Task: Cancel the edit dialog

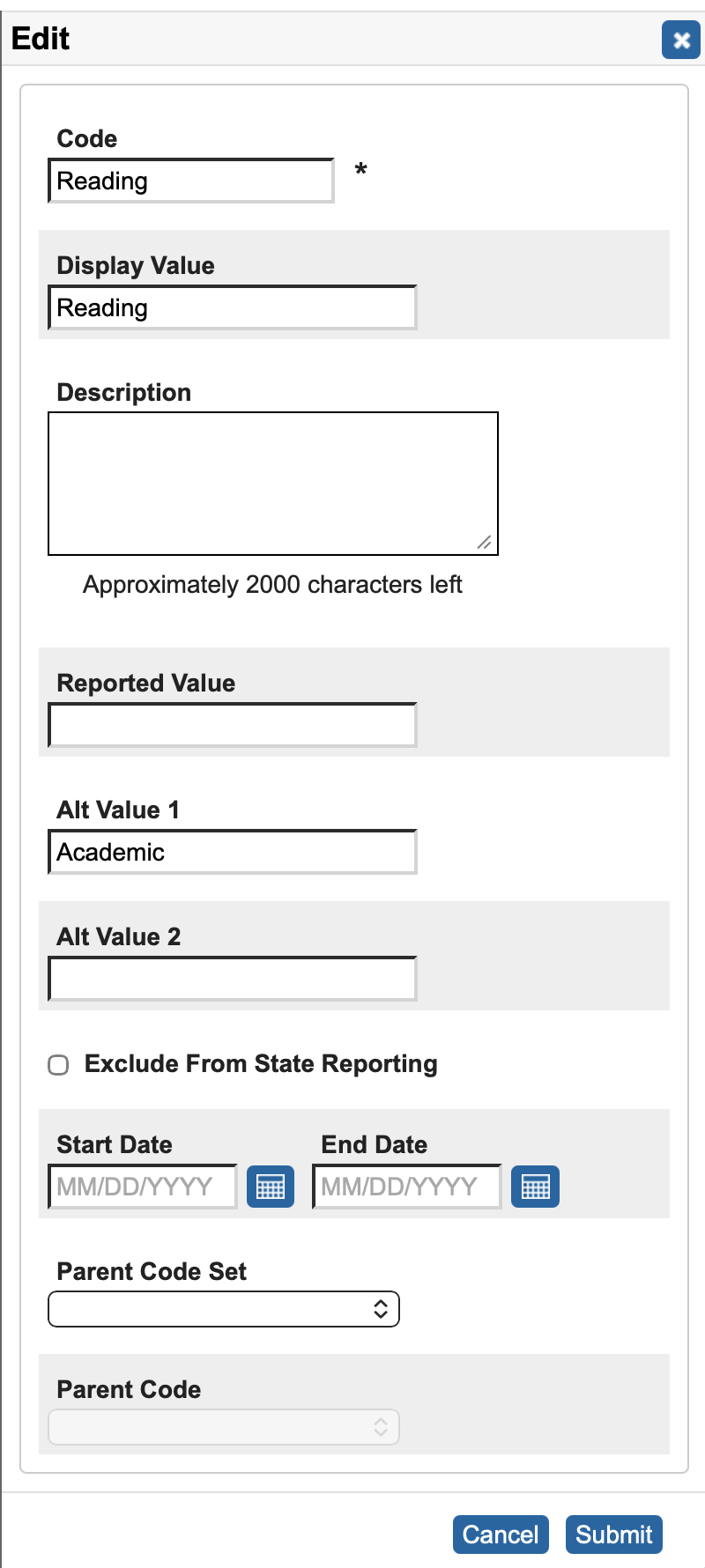Action: (x=501, y=1535)
